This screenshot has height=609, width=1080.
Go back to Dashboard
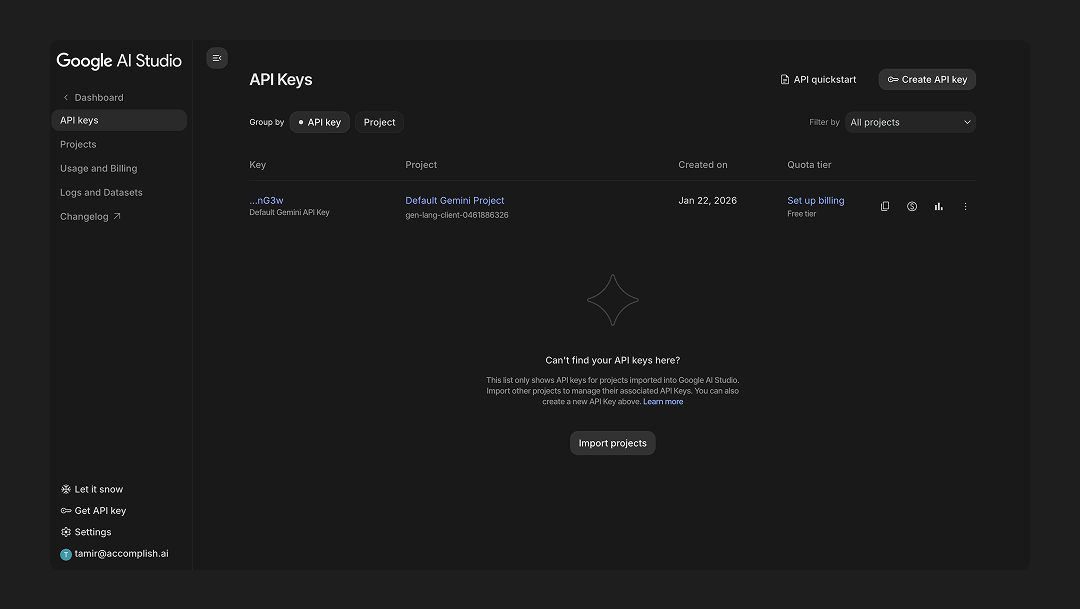pyautogui.click(x=93, y=97)
